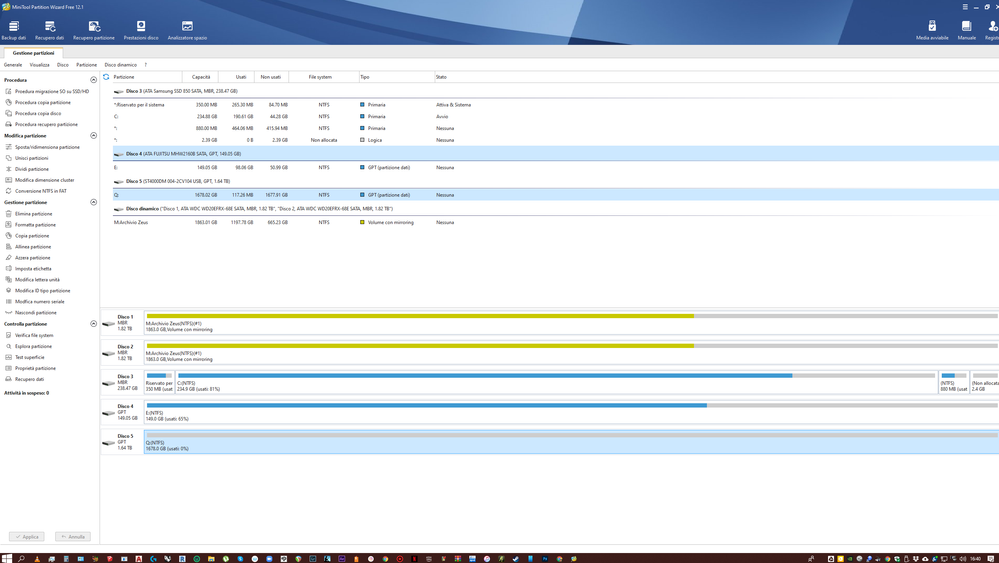Viewport: 999px width, 563px height.
Task: Open the Backup dati tool
Action: [x=13, y=30]
